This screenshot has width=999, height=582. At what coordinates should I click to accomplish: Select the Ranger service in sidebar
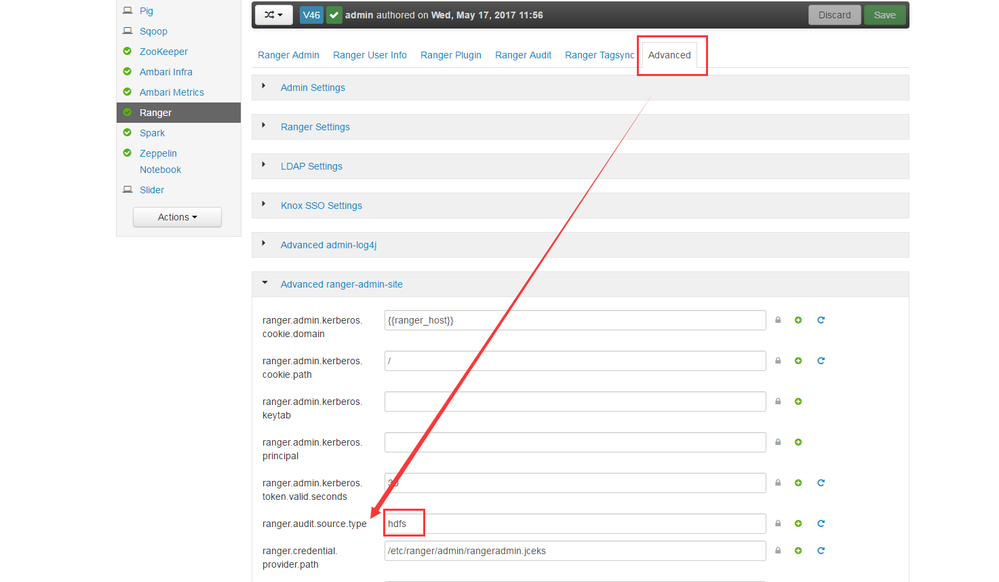pyautogui.click(x=178, y=112)
